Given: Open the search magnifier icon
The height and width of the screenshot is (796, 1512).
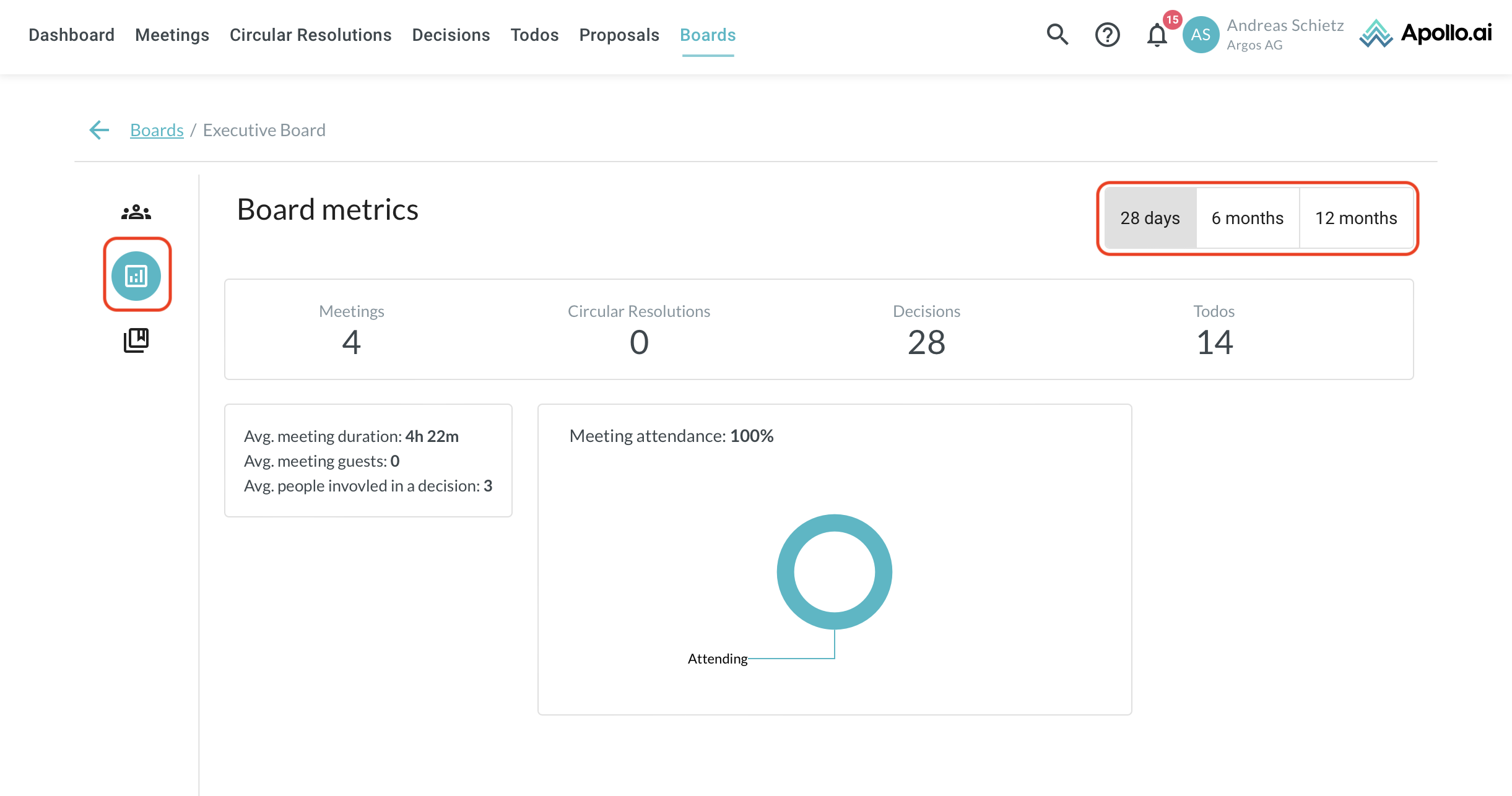Looking at the screenshot, I should pyautogui.click(x=1058, y=35).
